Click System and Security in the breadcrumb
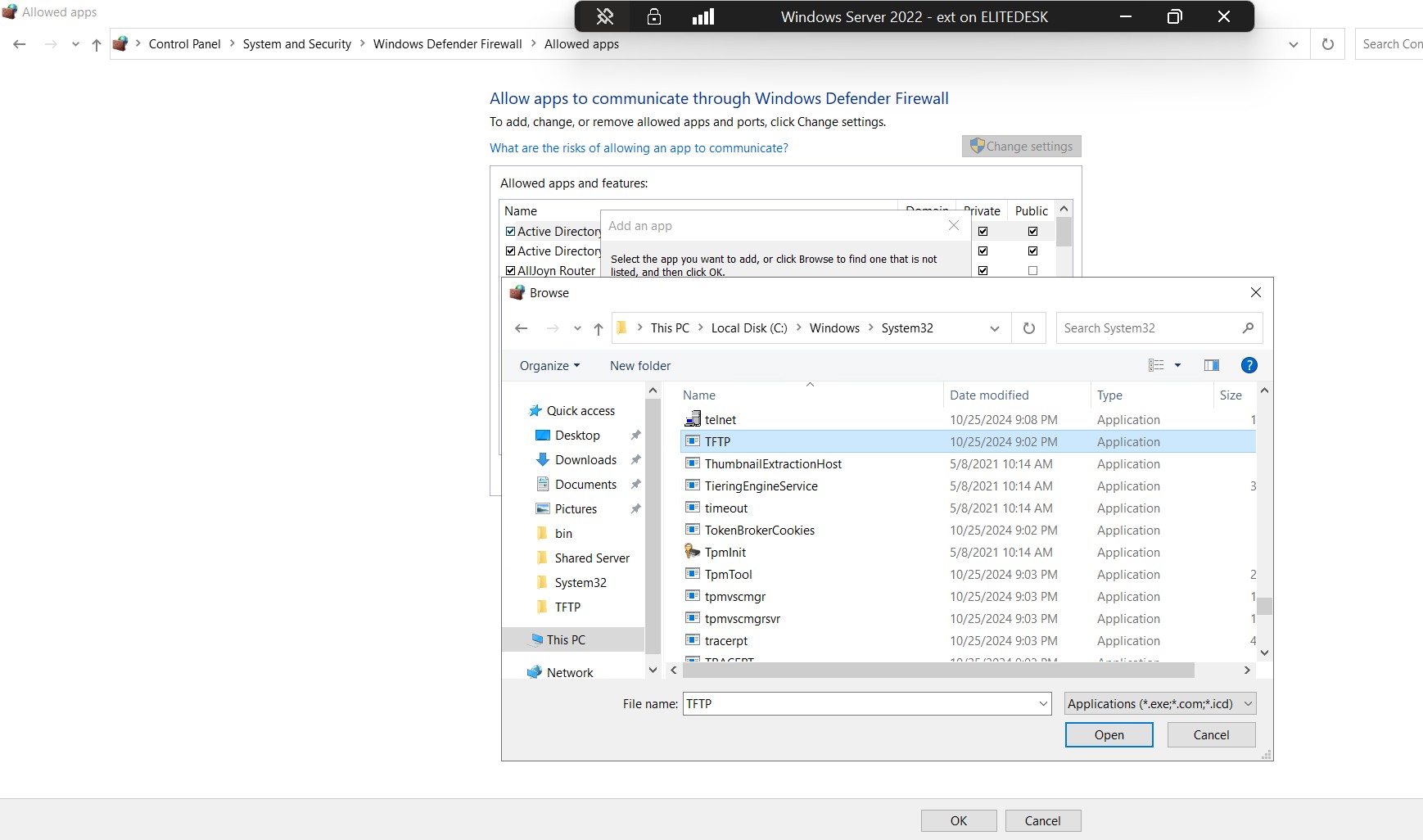Viewport: 1423px width, 840px height. (296, 44)
